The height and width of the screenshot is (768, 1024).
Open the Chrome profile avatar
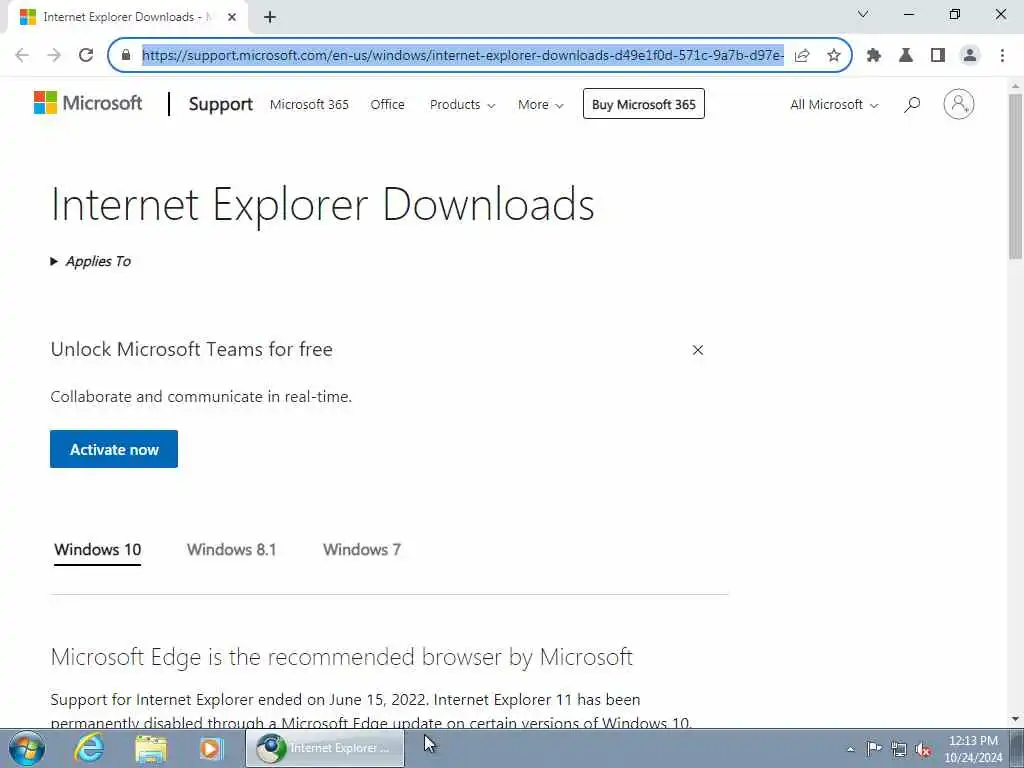coord(970,55)
